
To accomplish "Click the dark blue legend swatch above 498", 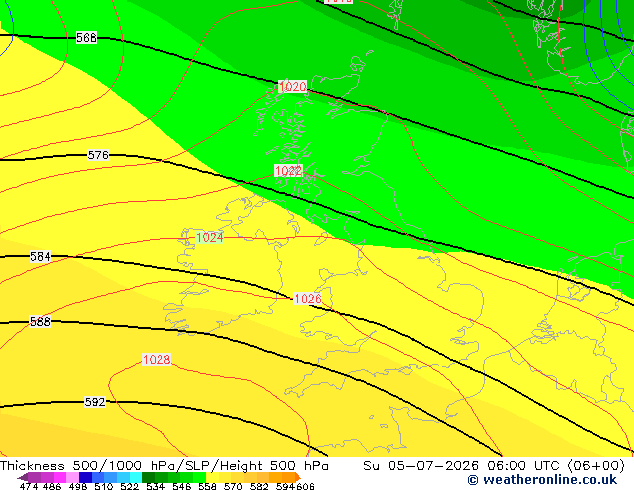I will tap(85, 477).
